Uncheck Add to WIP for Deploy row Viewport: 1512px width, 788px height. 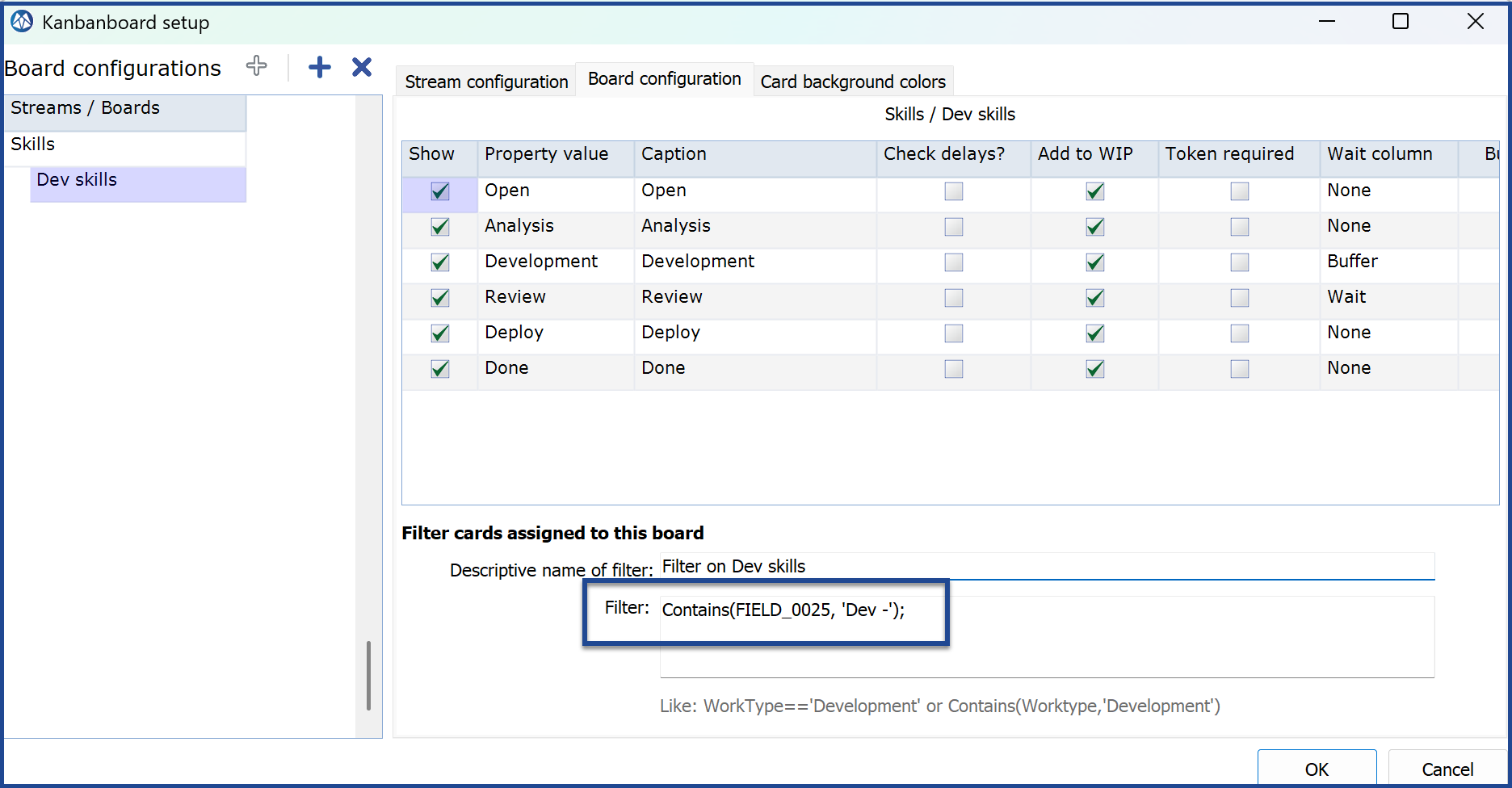tap(1095, 333)
